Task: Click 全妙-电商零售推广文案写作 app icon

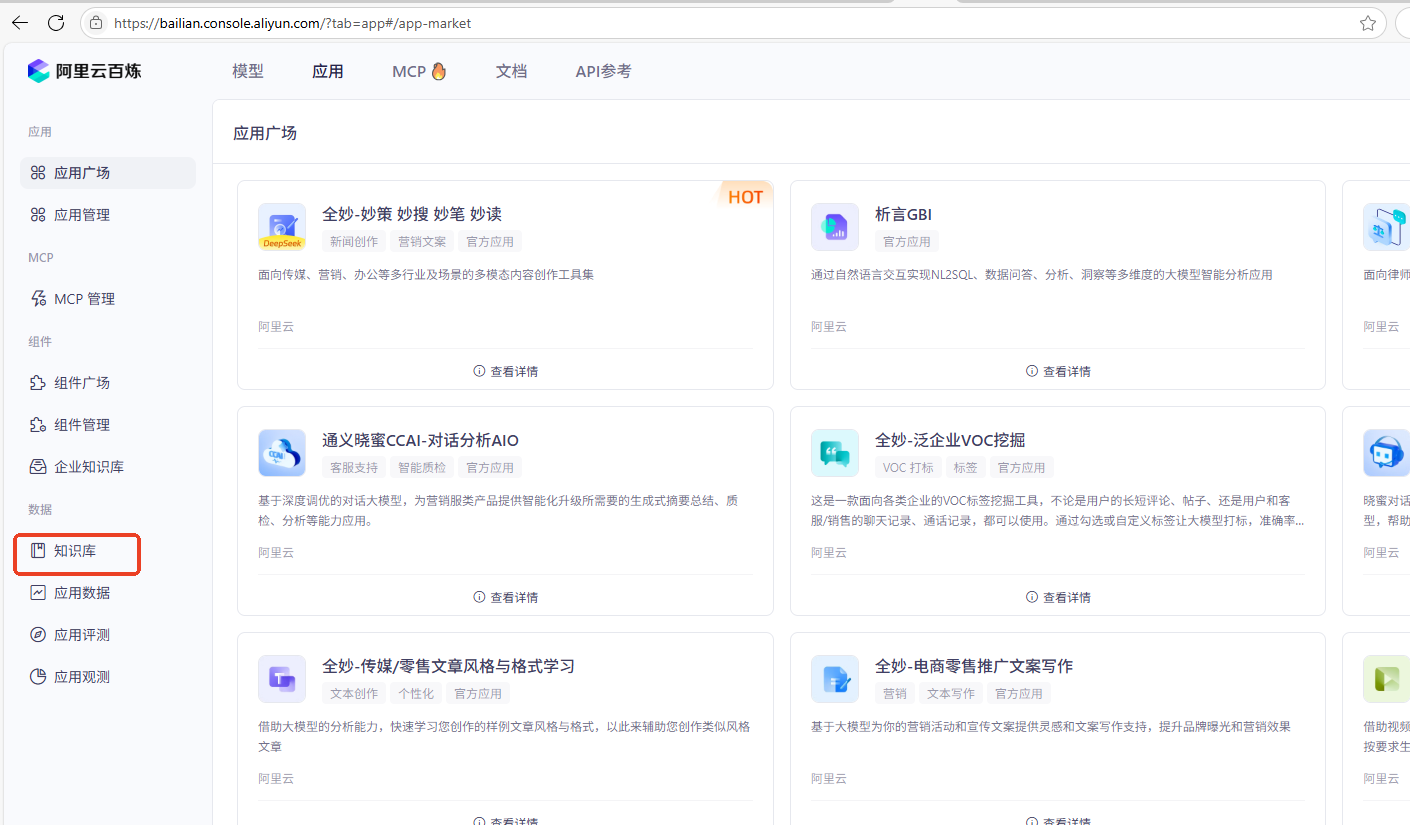Action: tap(835, 679)
